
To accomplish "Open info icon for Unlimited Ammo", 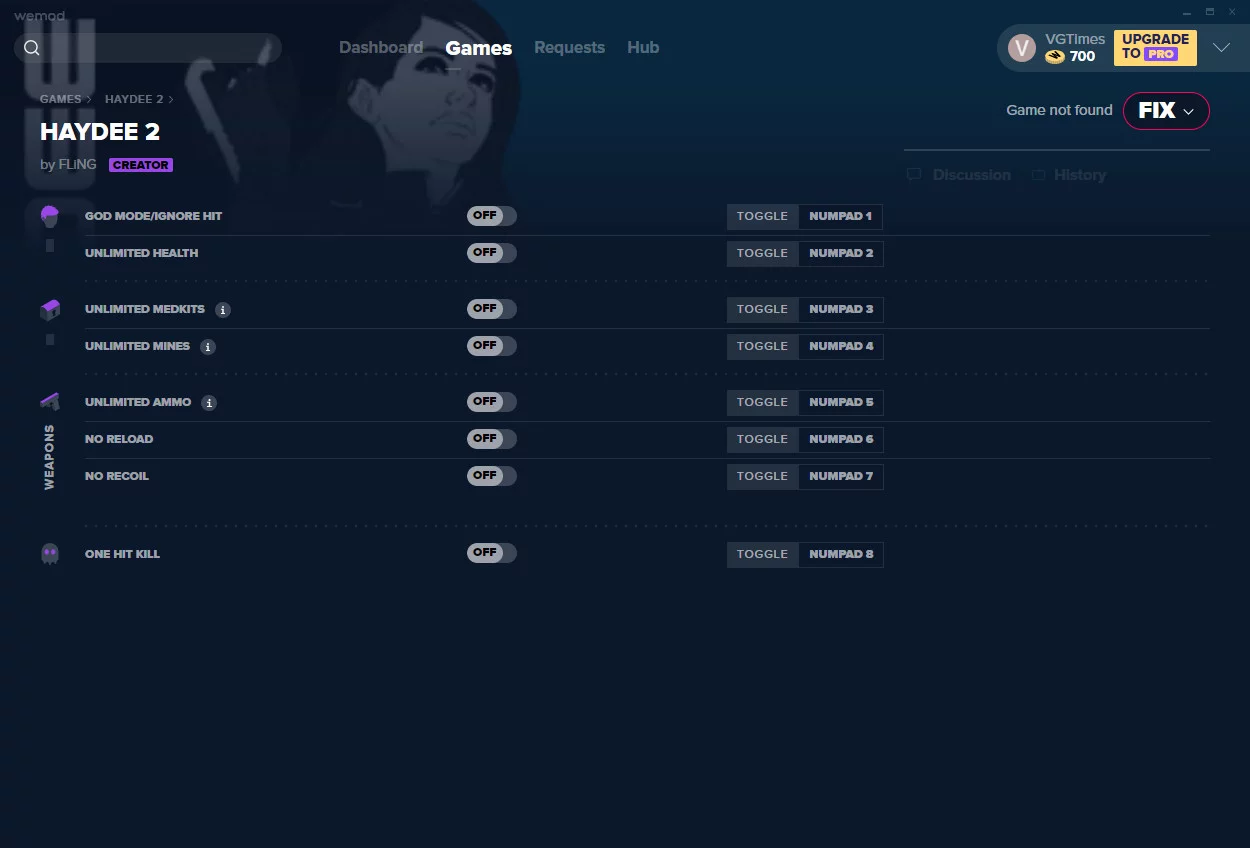I will (209, 403).
